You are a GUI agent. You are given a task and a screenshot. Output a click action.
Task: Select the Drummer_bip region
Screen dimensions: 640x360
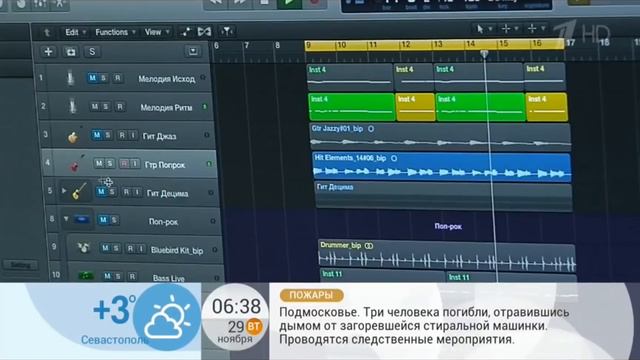pyautogui.click(x=447, y=256)
